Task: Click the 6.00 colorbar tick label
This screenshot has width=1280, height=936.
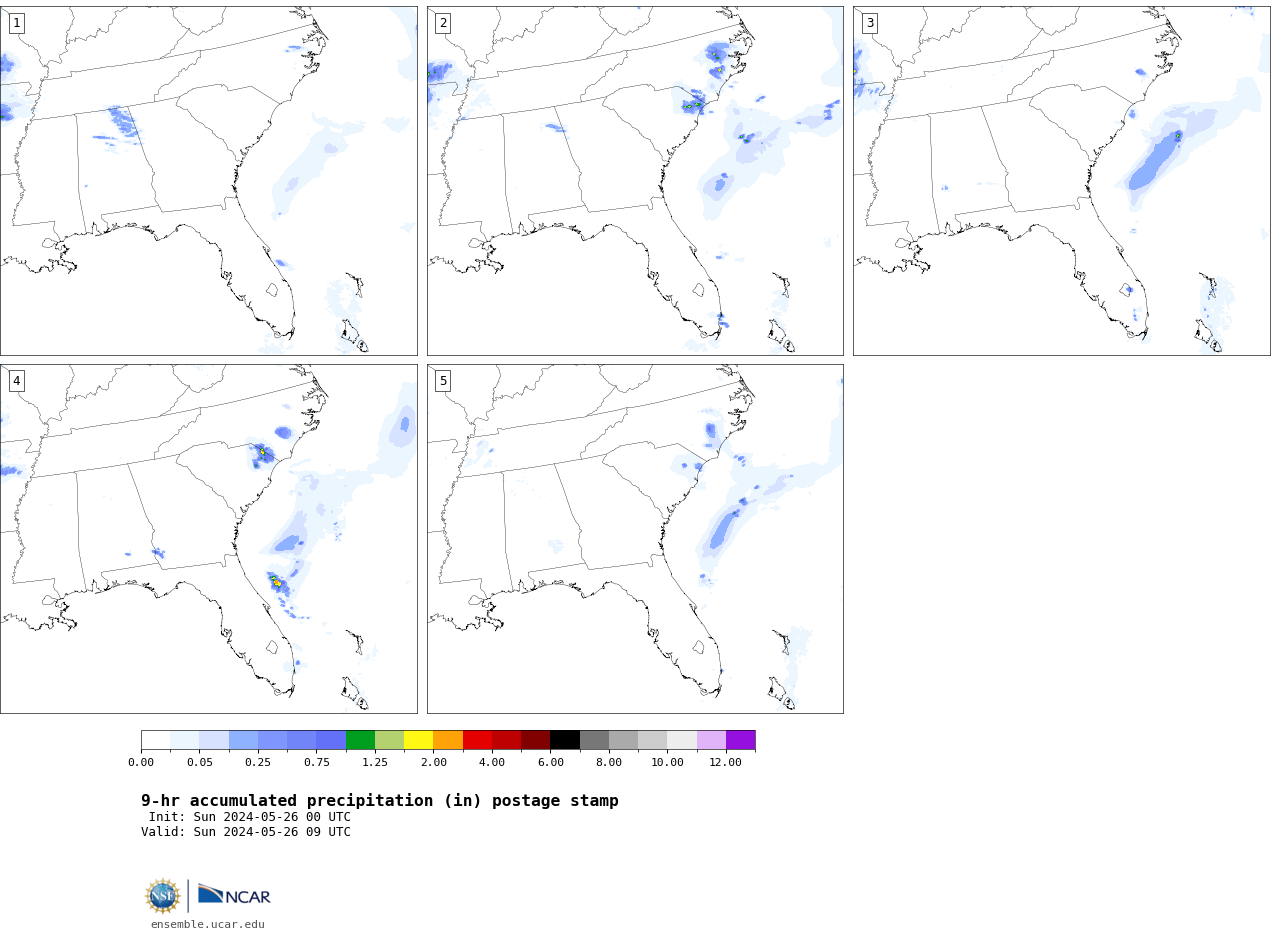Action: 551,762
